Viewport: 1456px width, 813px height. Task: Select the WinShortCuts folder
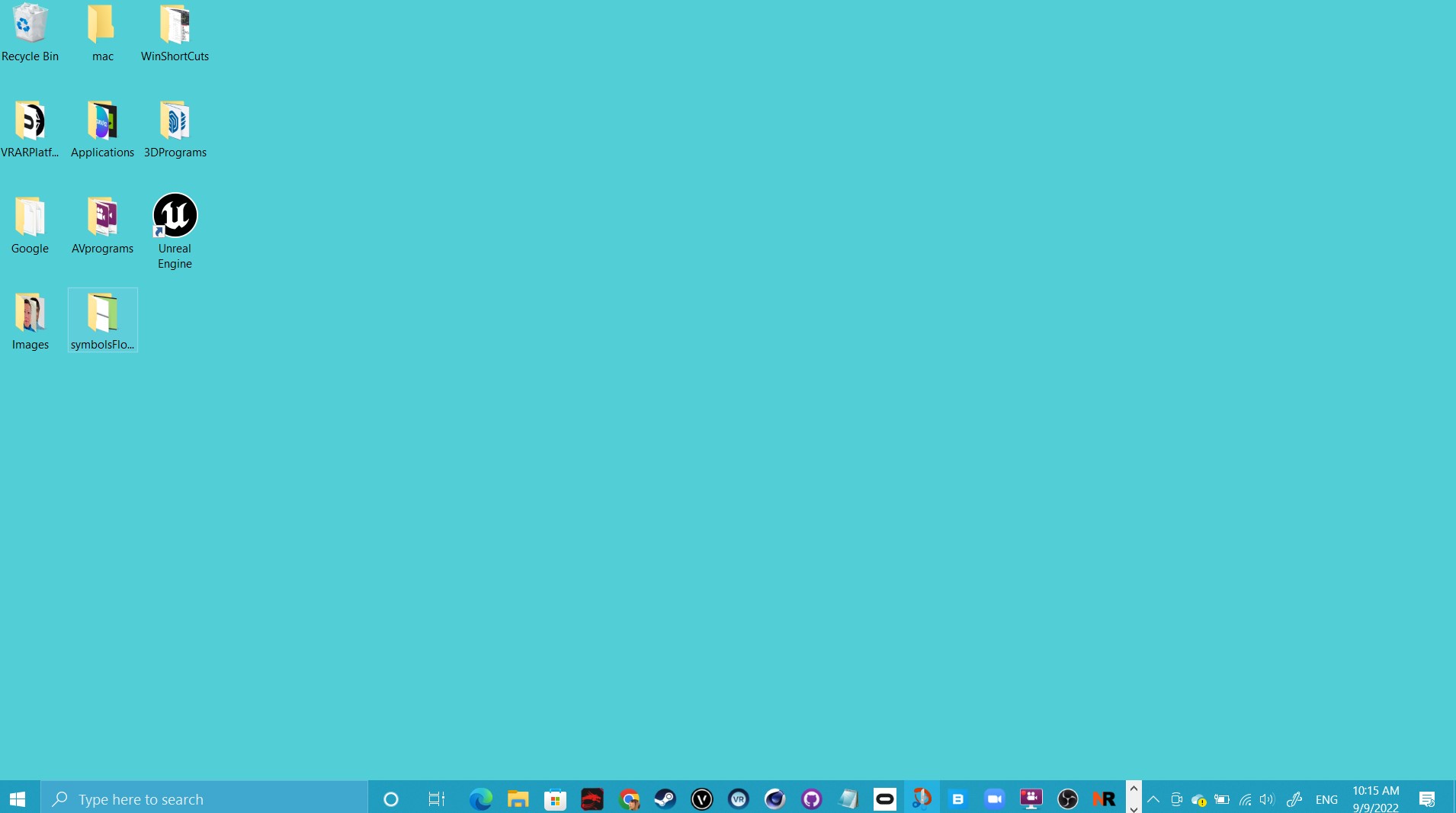175,33
